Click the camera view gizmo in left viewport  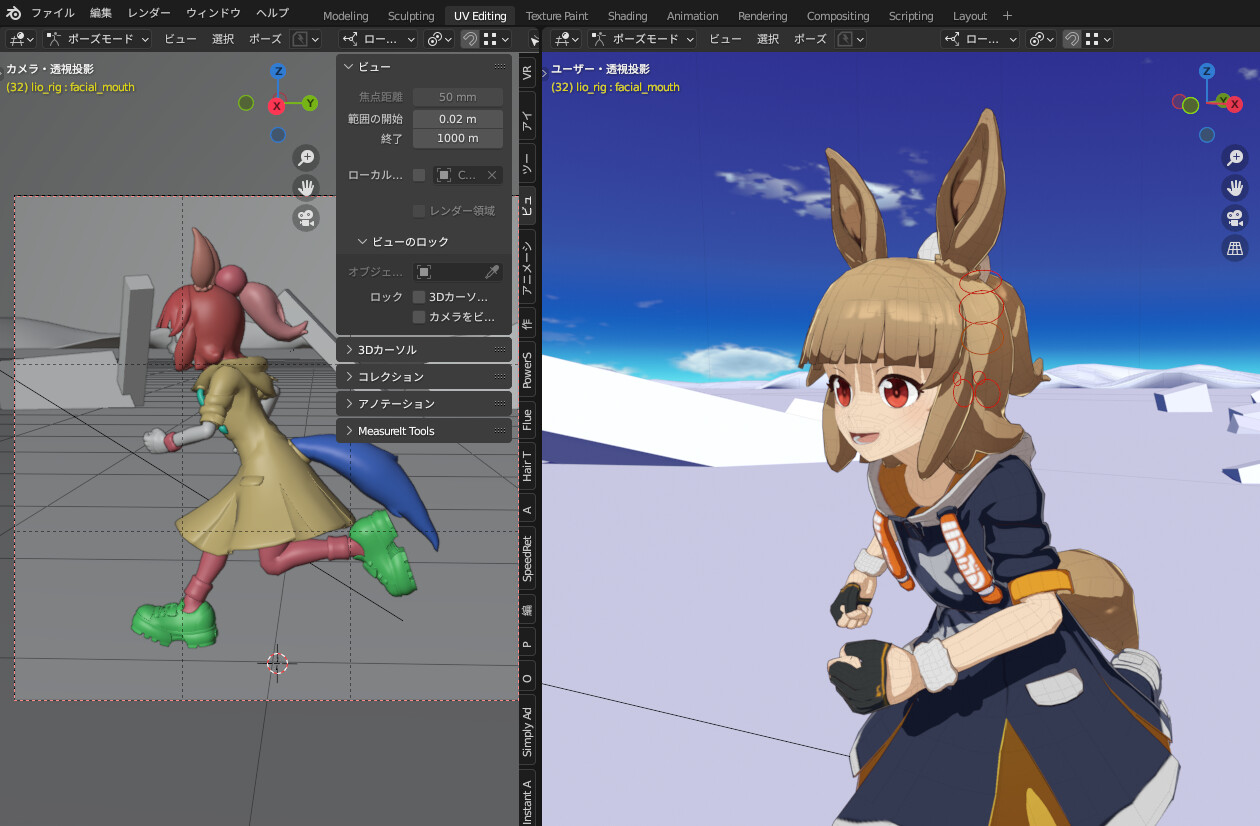[306, 218]
